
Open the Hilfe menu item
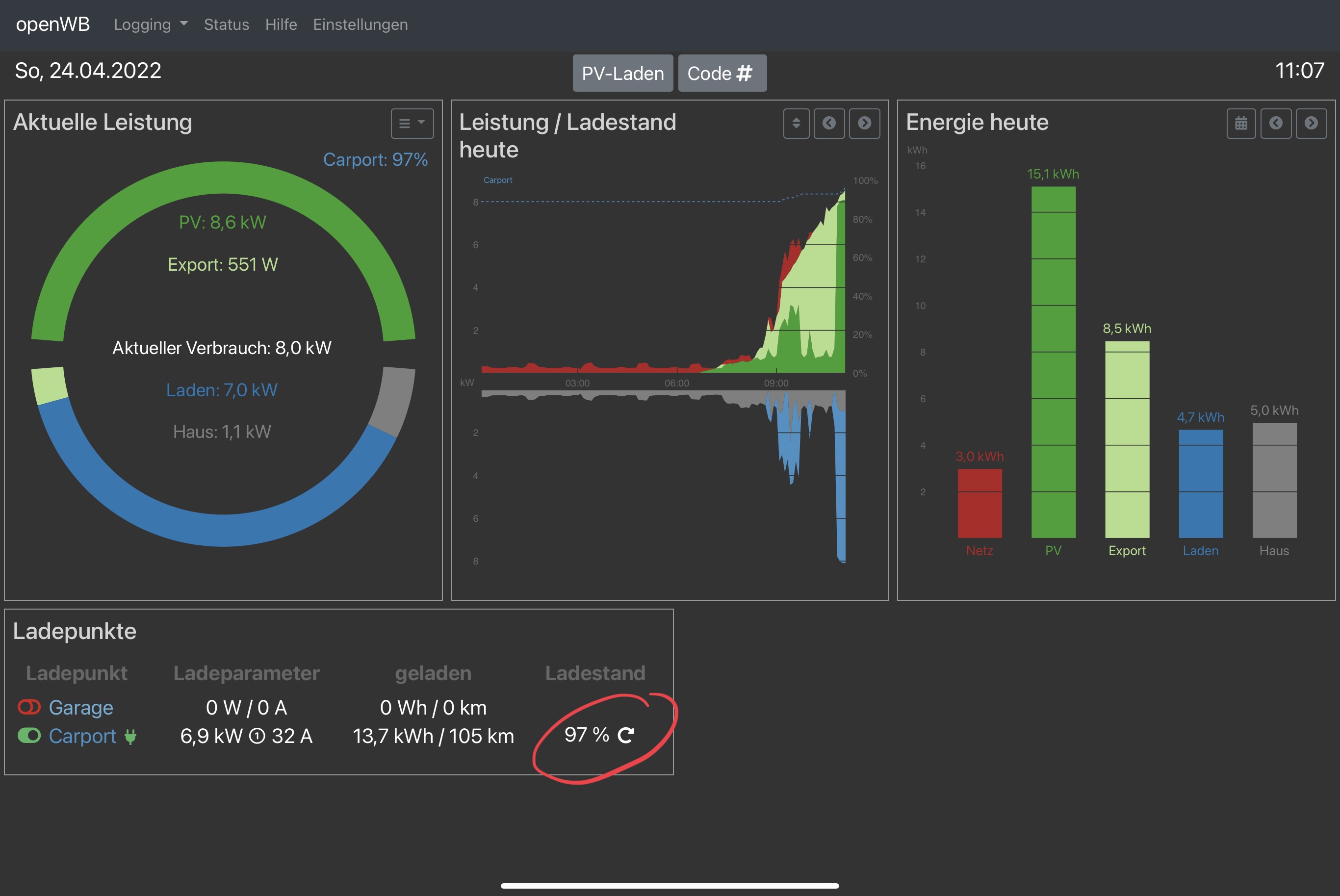[x=281, y=25]
